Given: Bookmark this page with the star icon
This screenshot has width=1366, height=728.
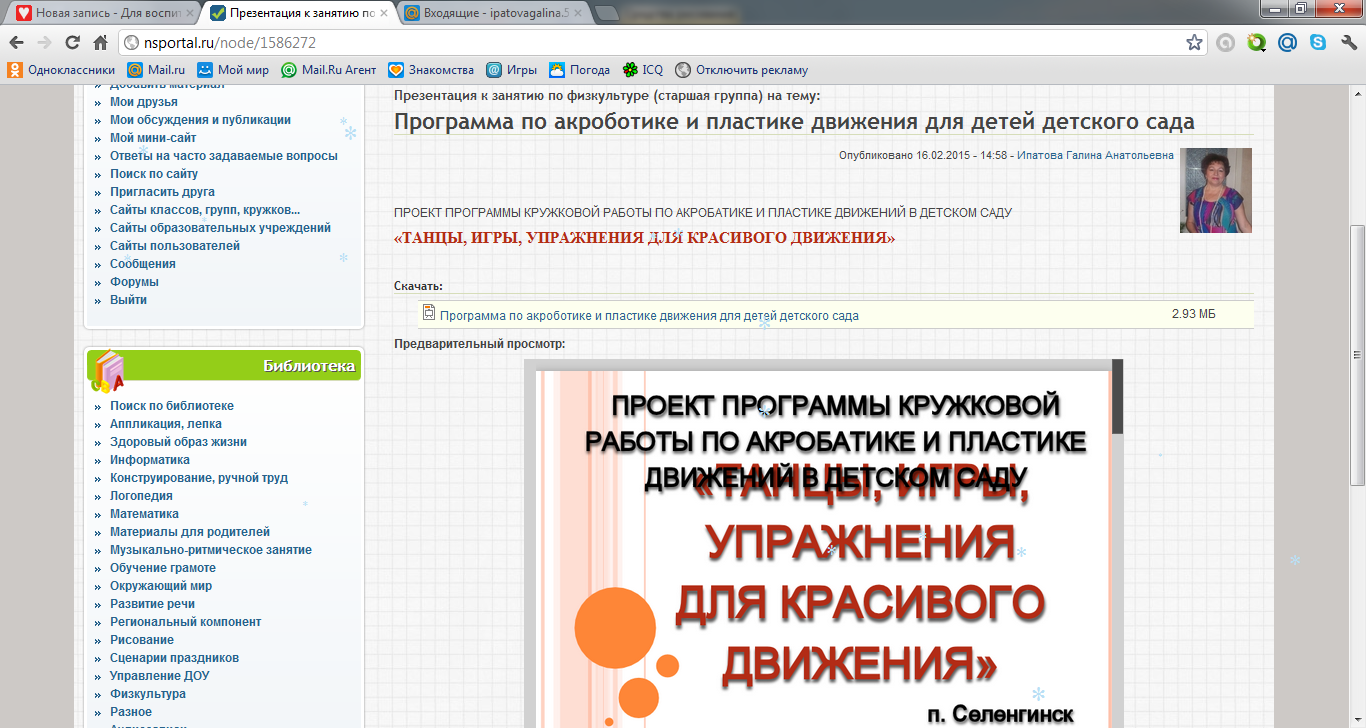Looking at the screenshot, I should pyautogui.click(x=1194, y=43).
